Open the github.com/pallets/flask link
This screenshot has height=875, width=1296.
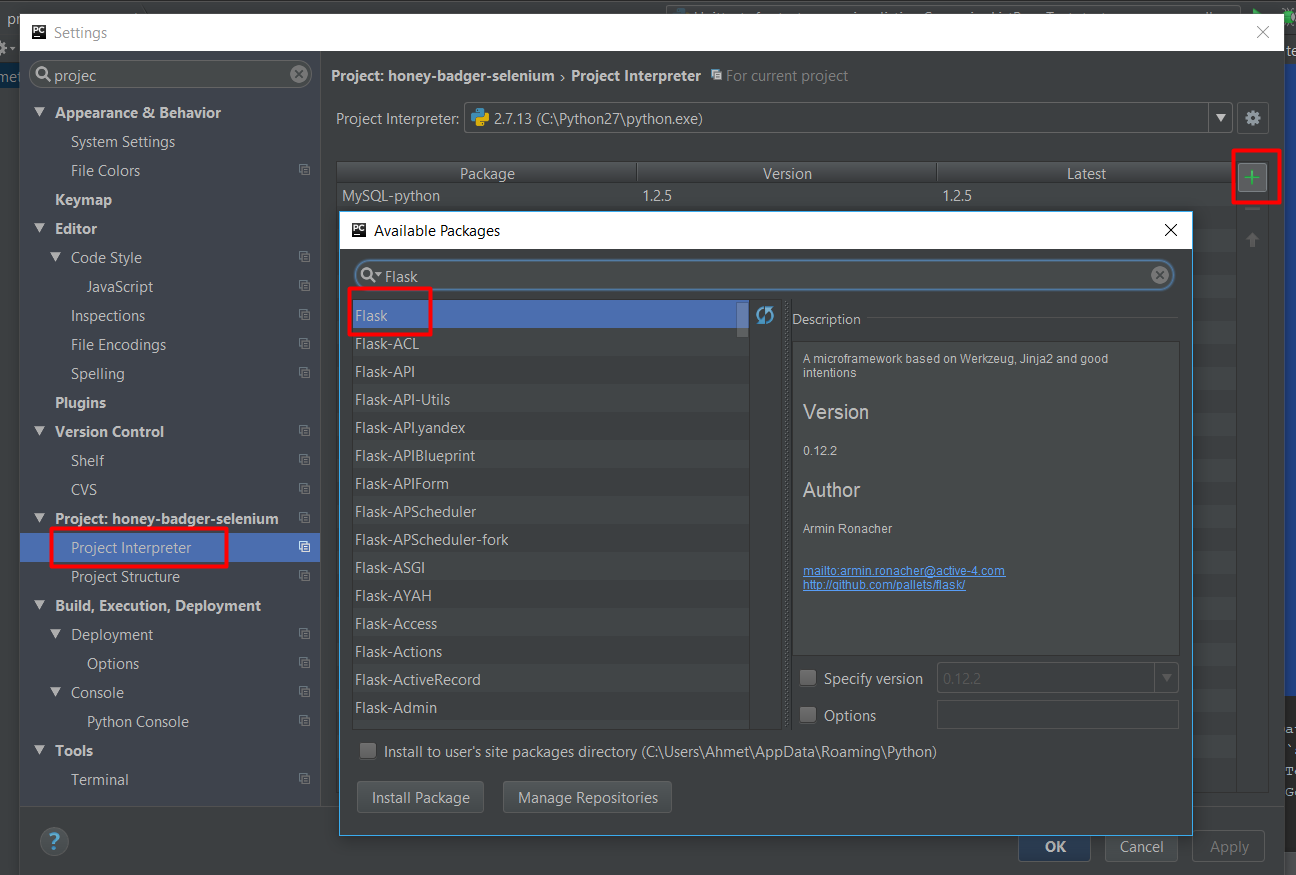[884, 584]
